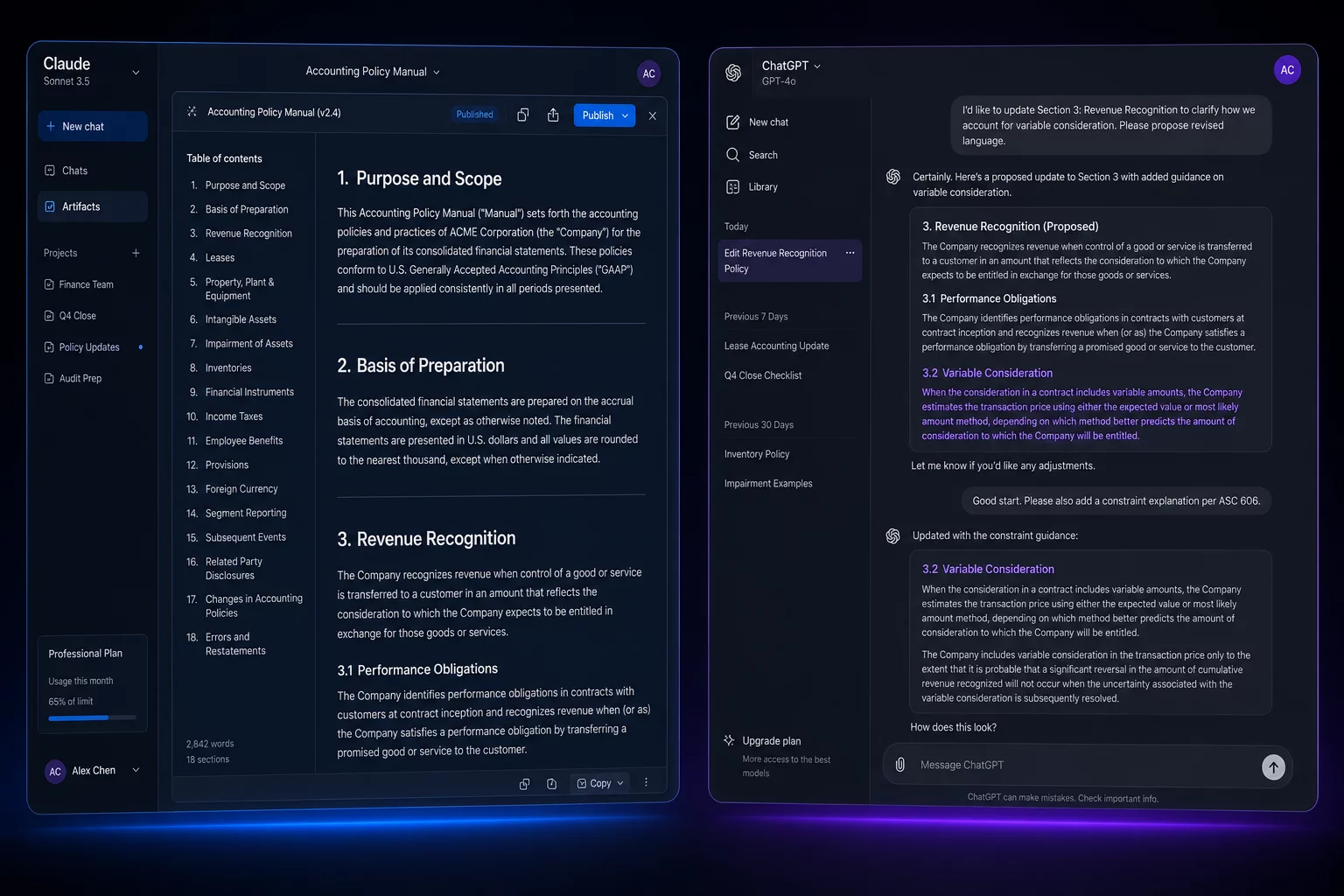Go to Income Taxes in table of contents
This screenshot has width=1344, height=896.
coord(234,416)
